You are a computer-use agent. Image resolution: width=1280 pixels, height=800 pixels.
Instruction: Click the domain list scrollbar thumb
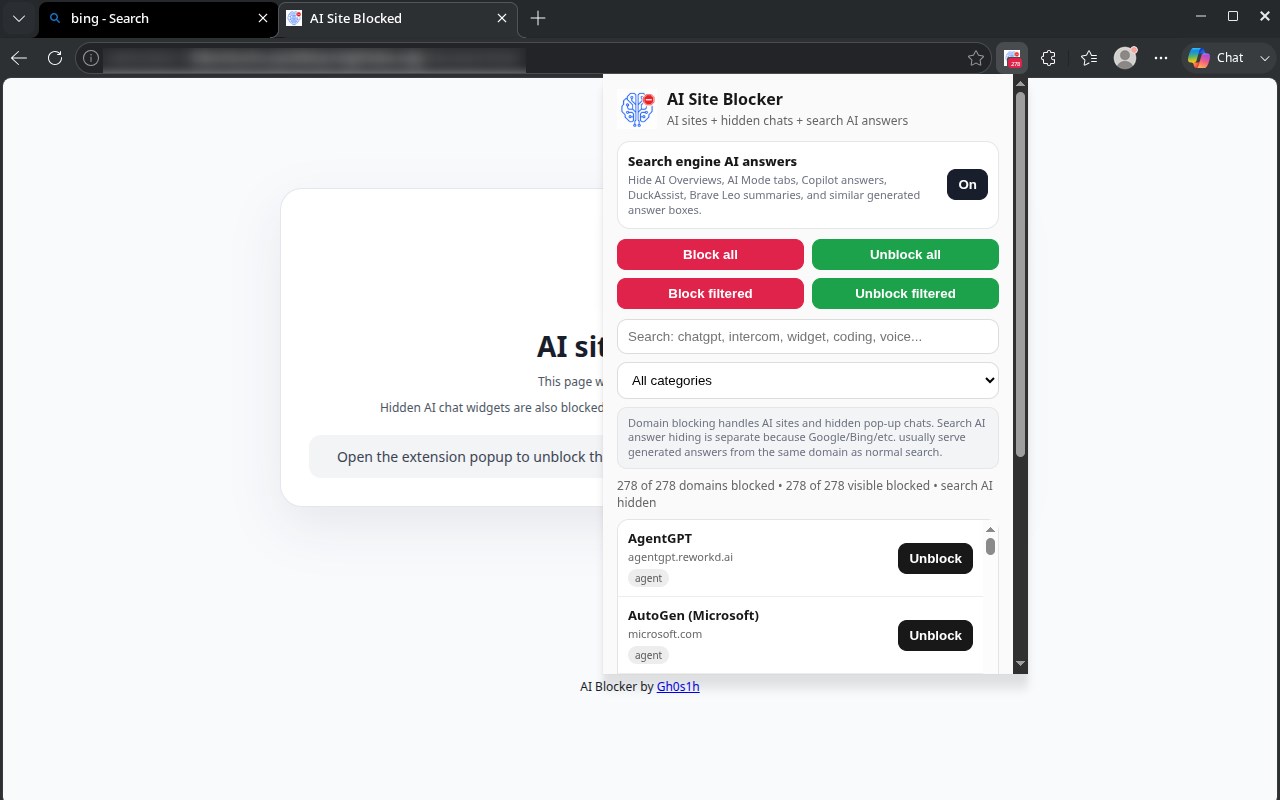[991, 546]
